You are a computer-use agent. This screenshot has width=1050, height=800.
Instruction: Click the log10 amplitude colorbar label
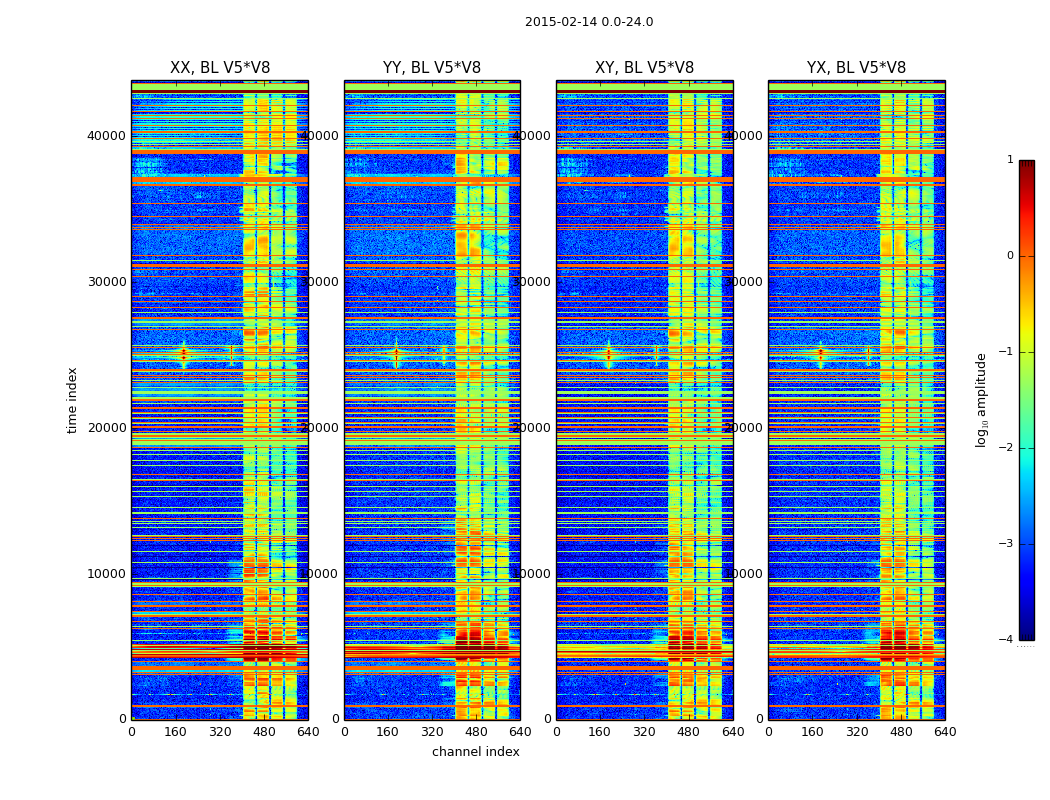(x=981, y=400)
